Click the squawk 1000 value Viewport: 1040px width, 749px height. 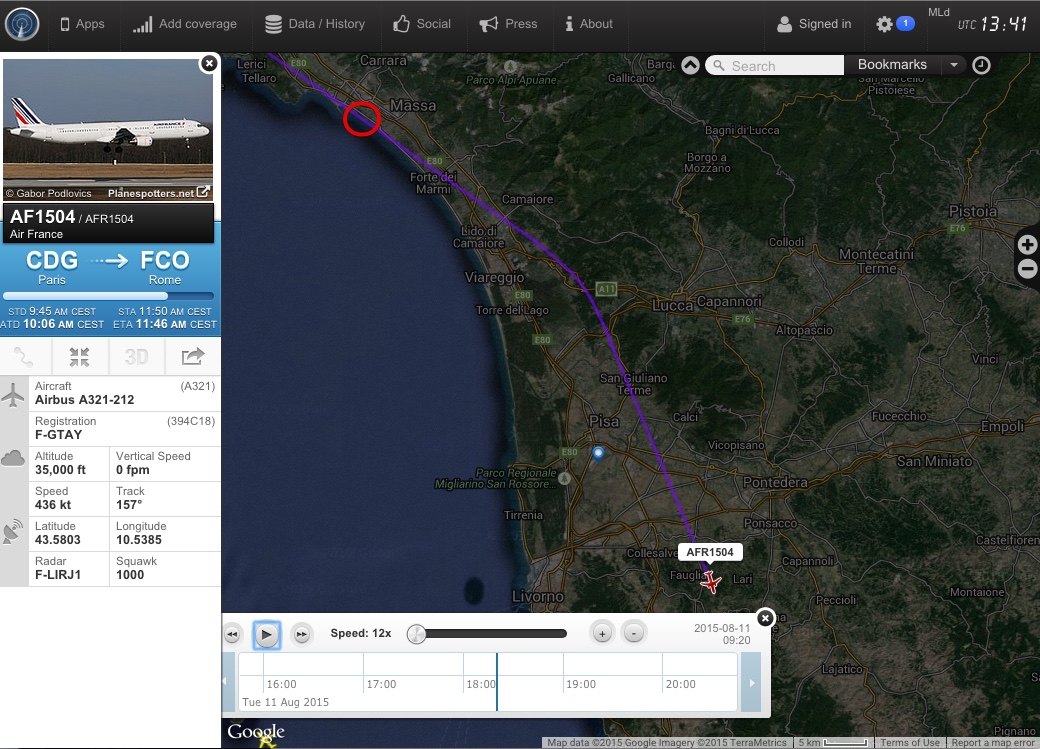[x=130, y=575]
